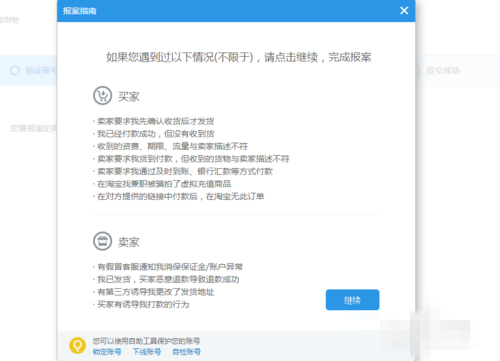The height and width of the screenshot is (361, 500).
Task: Open the 下线账号 link
Action: tap(147, 352)
